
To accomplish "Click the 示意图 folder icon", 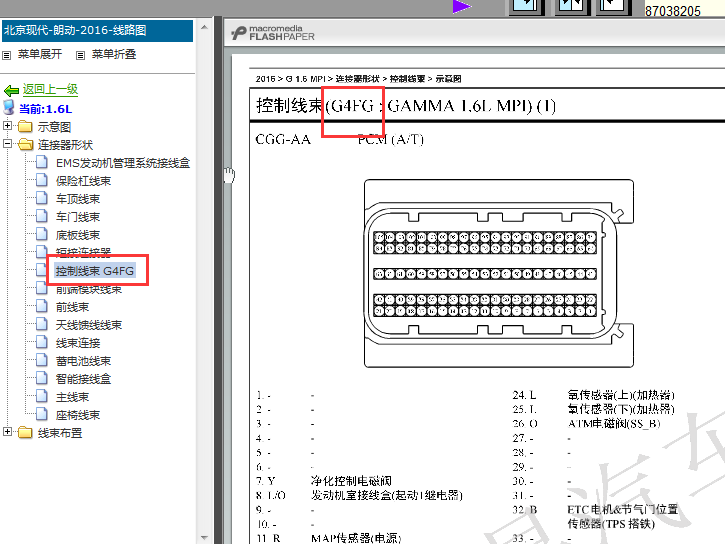I will click(25, 127).
